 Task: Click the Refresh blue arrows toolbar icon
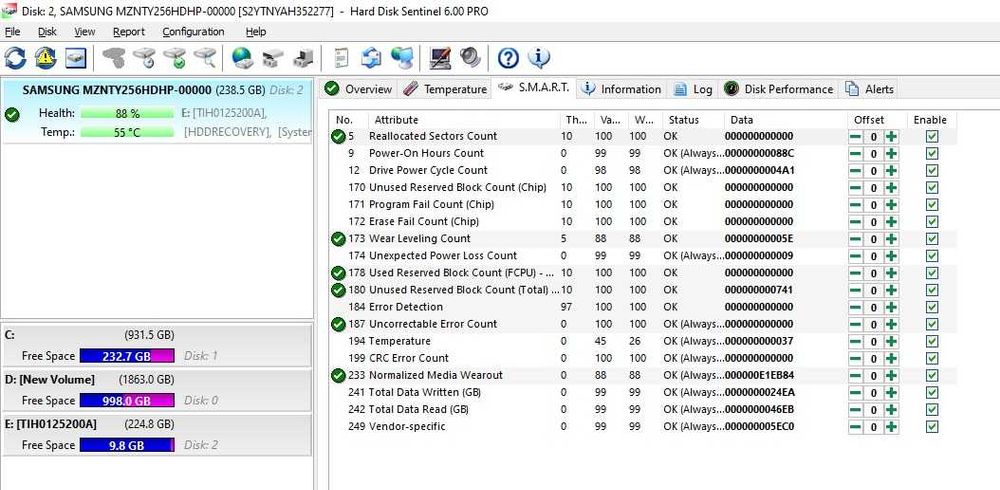[15, 58]
